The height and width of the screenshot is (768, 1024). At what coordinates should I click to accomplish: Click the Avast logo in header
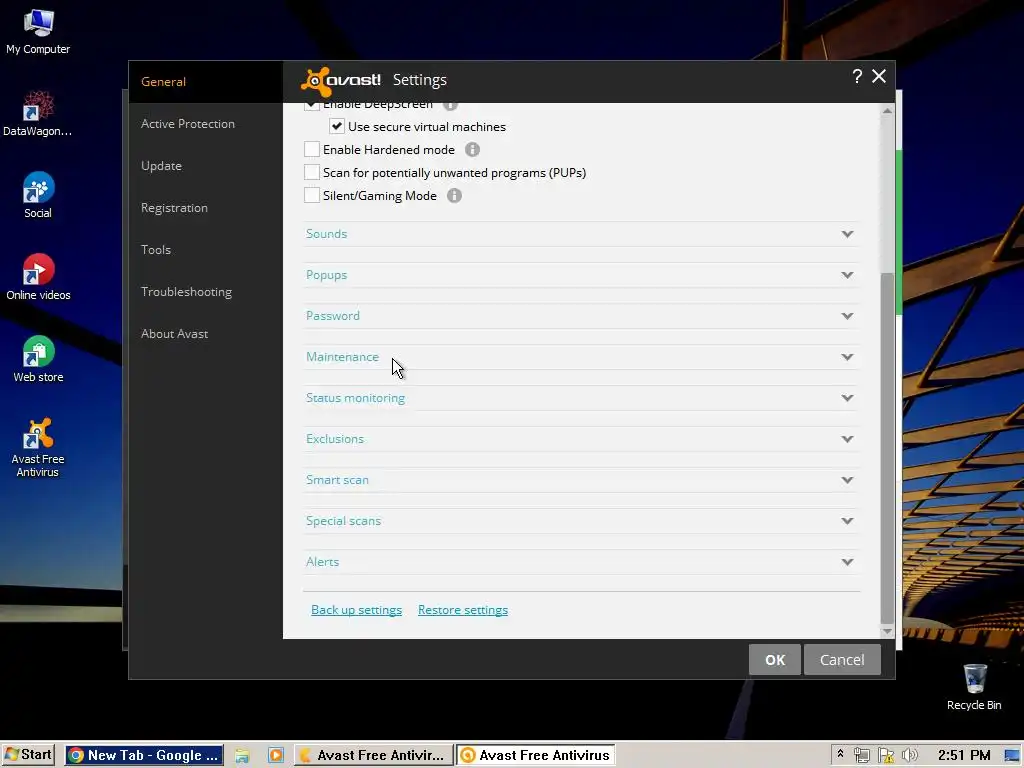pos(341,81)
